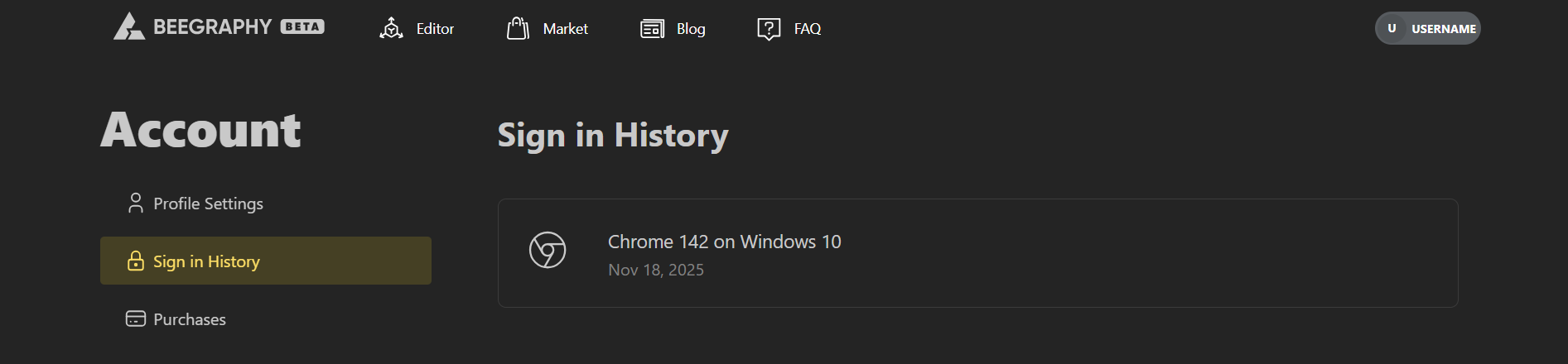Screen dimensions: 1568x364
Task: Click the Sign in History lock icon
Action: pyautogui.click(x=136, y=261)
